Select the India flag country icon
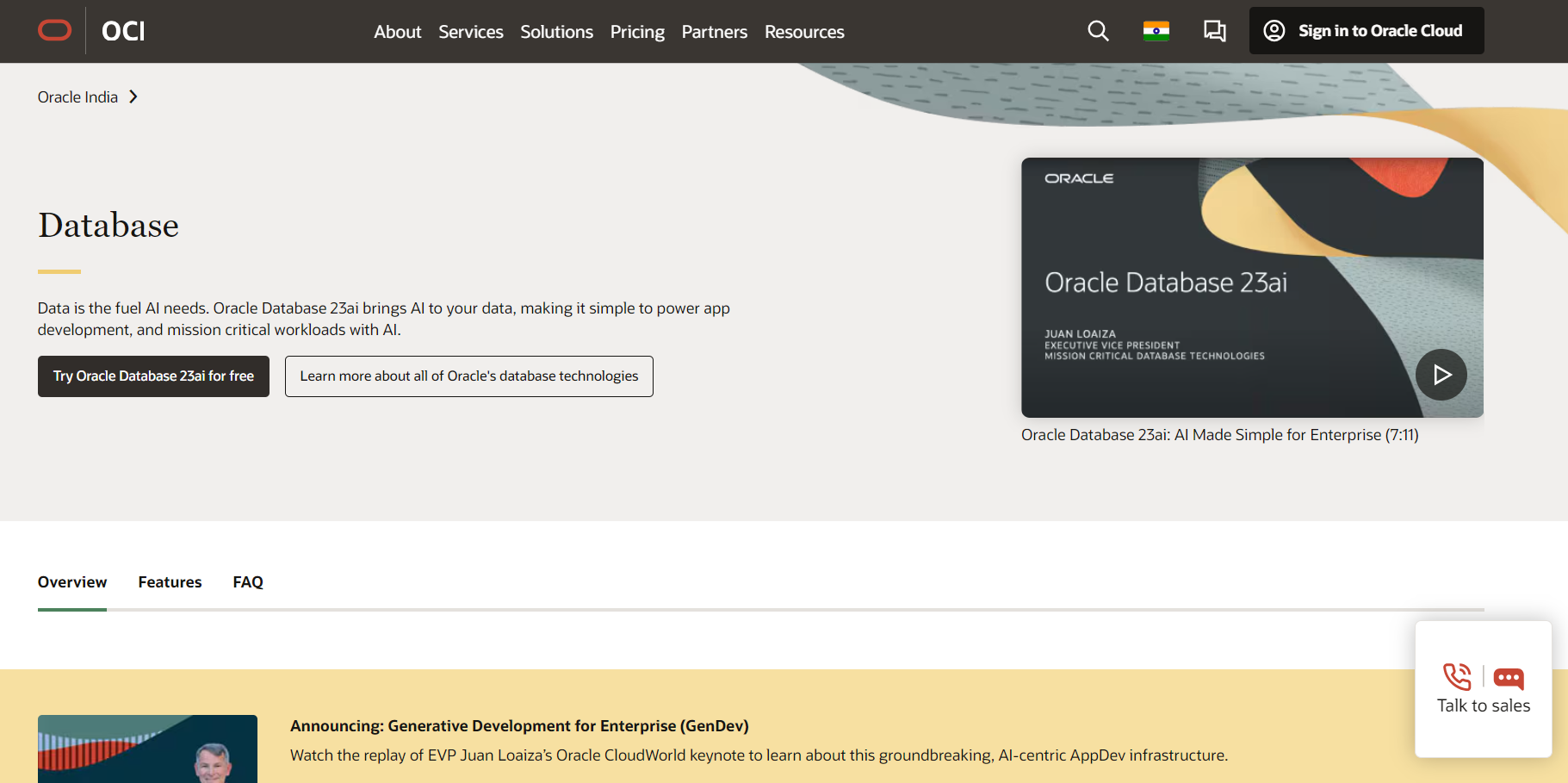 (x=1156, y=31)
